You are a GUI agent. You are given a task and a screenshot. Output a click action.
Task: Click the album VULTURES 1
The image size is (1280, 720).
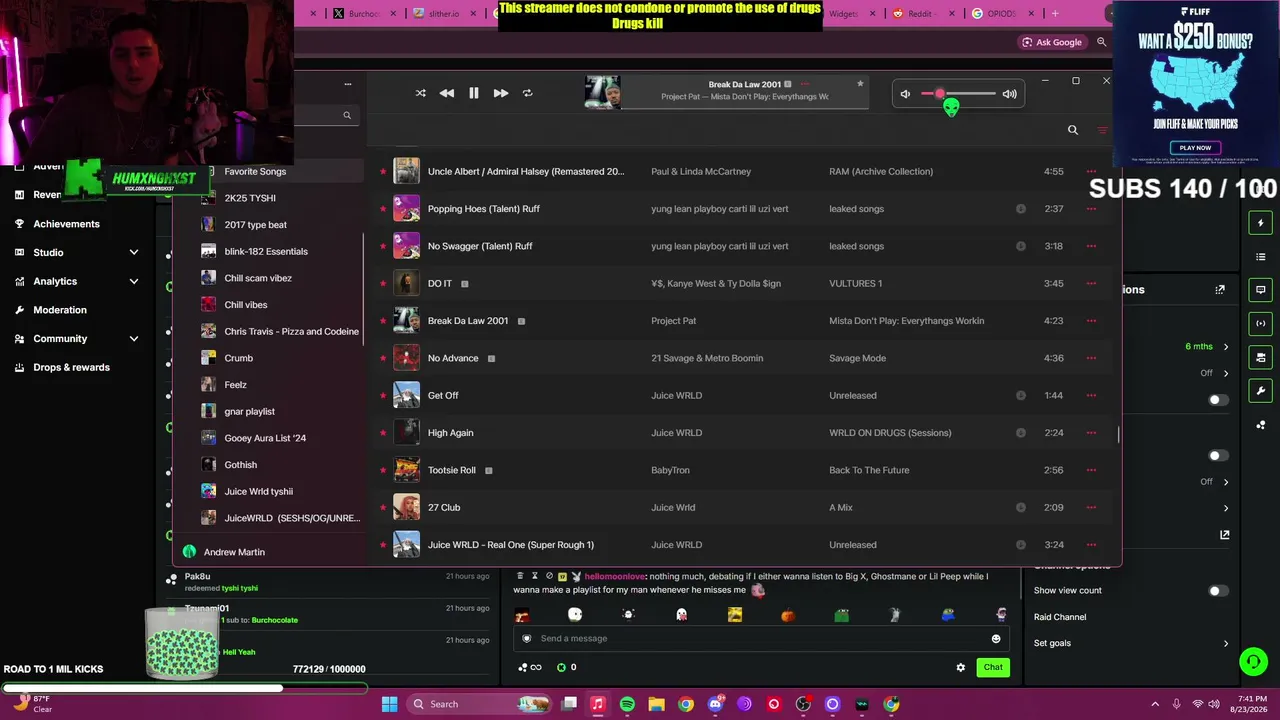[x=856, y=283]
